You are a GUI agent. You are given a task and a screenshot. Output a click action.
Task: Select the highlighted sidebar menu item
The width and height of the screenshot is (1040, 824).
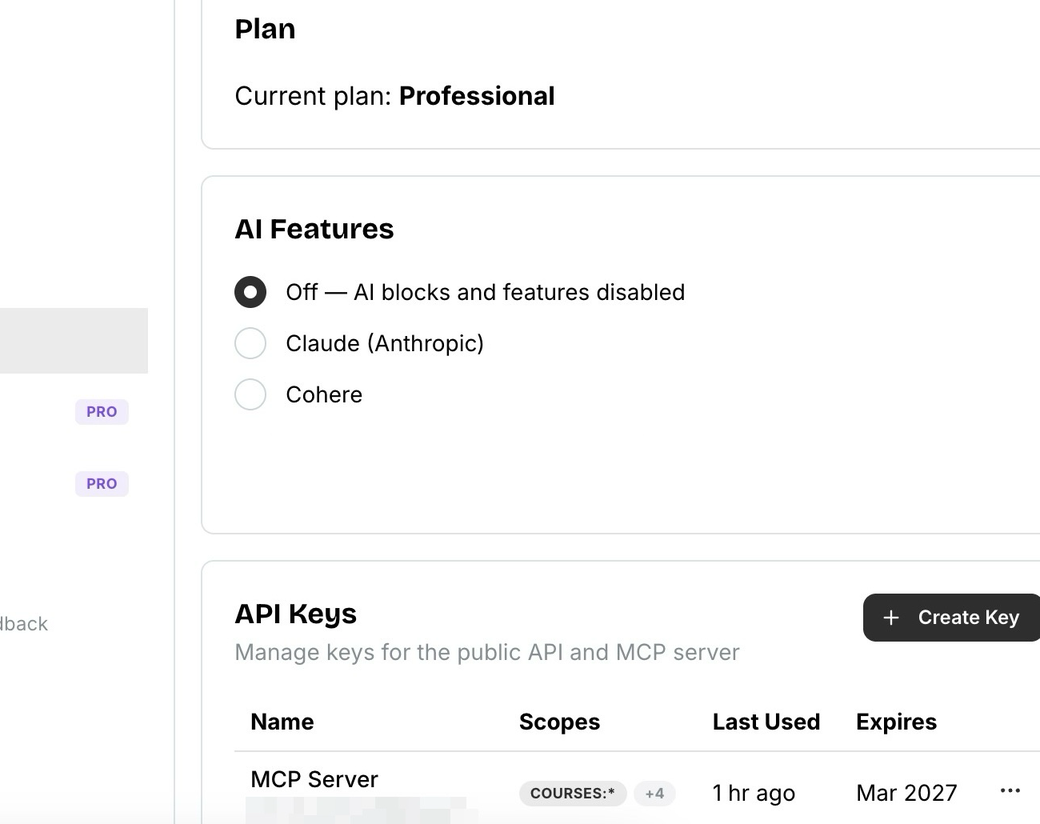[74, 340]
